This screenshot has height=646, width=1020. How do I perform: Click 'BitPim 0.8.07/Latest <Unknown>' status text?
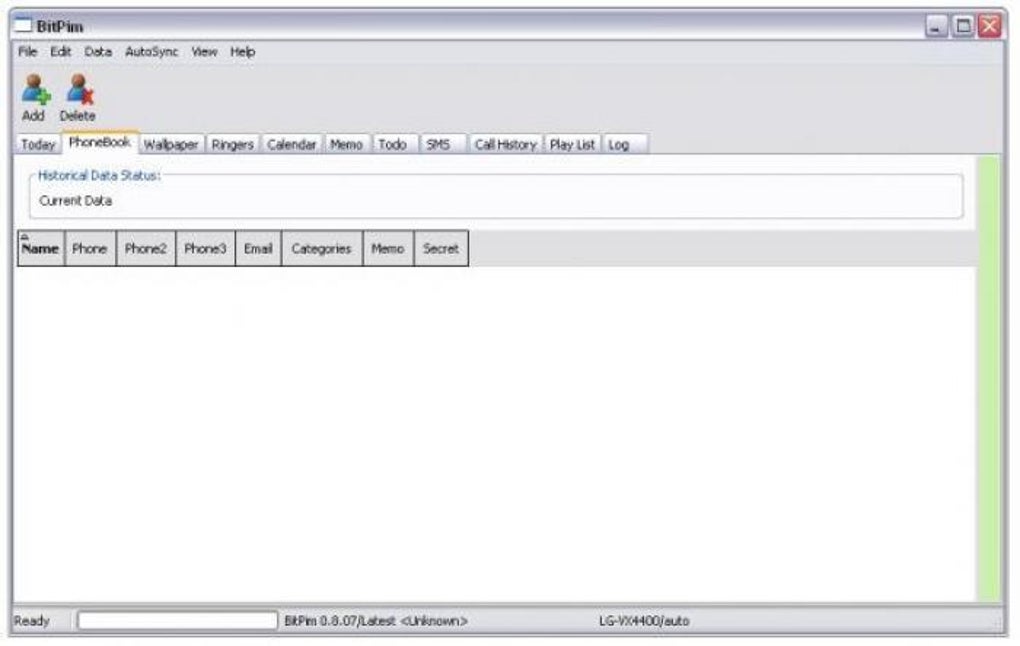point(376,621)
